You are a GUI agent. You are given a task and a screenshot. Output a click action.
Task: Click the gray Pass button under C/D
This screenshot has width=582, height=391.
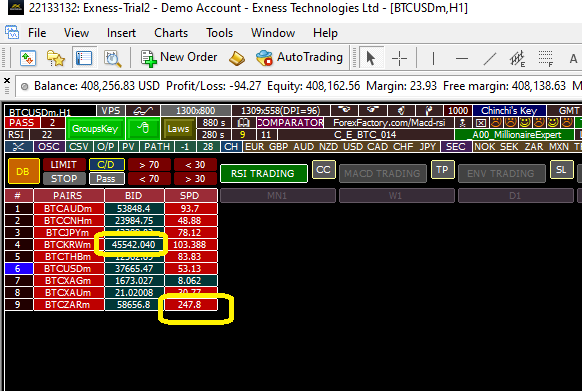[x=106, y=179]
